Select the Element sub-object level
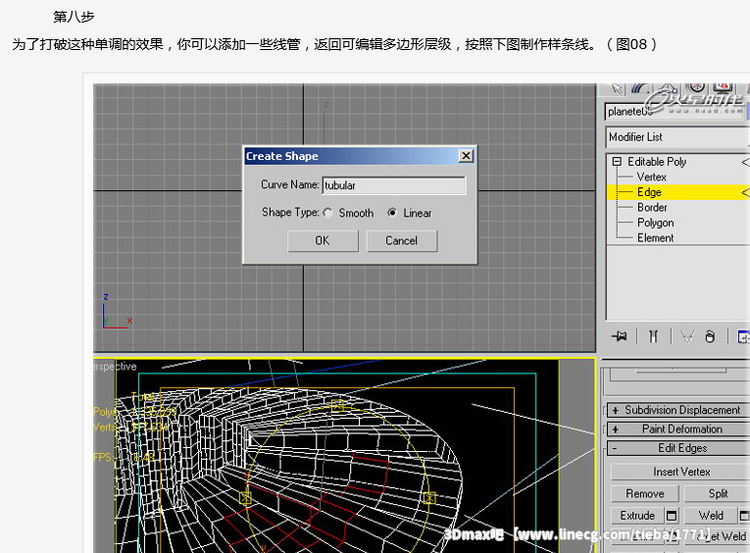The image size is (750, 553). point(655,238)
